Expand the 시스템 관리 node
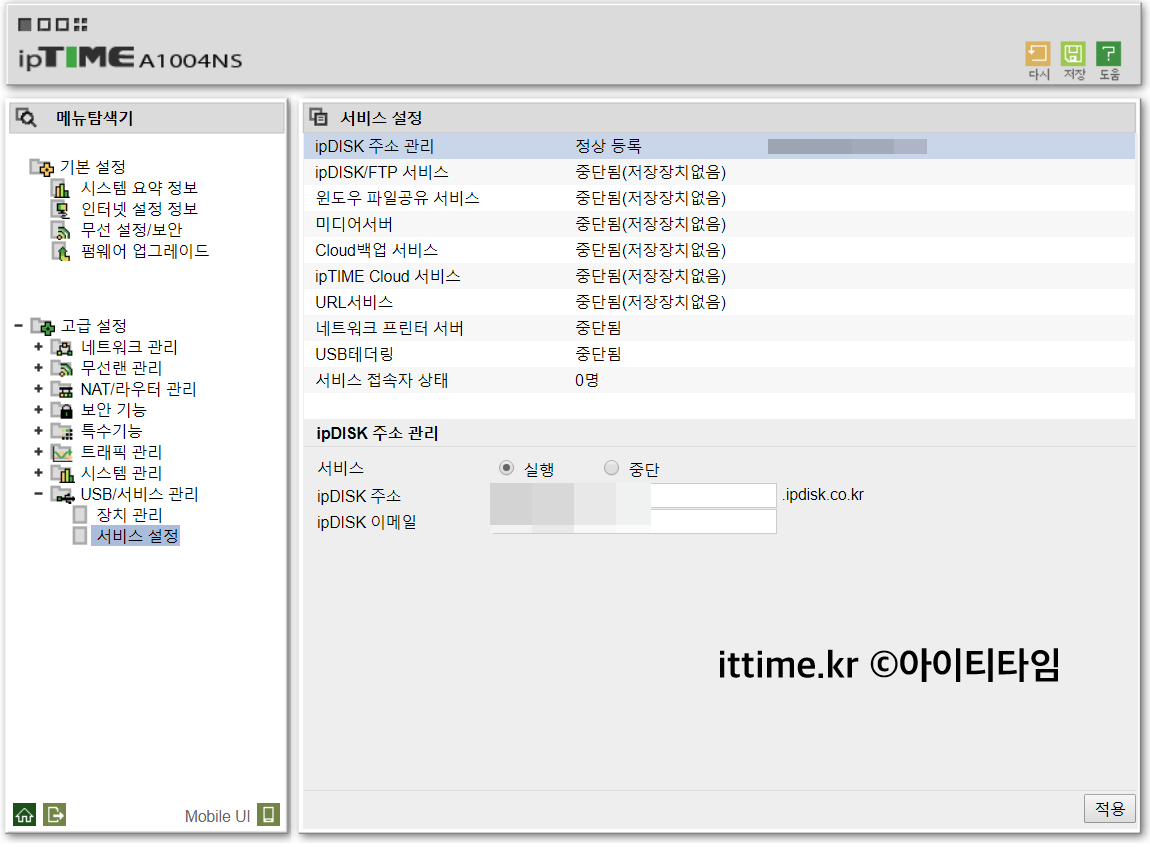The width and height of the screenshot is (1150, 847). click(x=38, y=473)
